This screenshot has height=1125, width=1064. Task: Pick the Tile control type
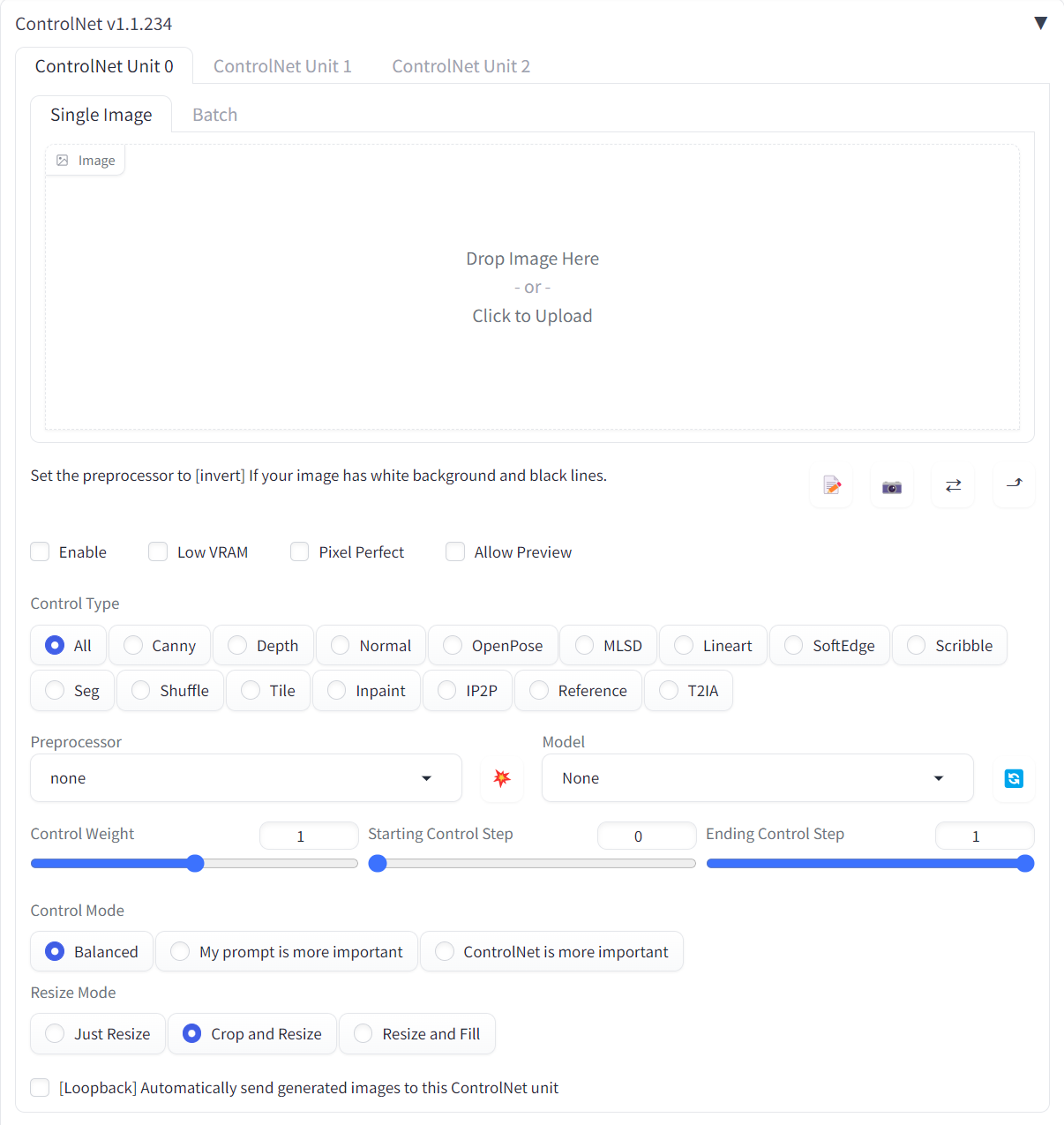pyautogui.click(x=268, y=690)
